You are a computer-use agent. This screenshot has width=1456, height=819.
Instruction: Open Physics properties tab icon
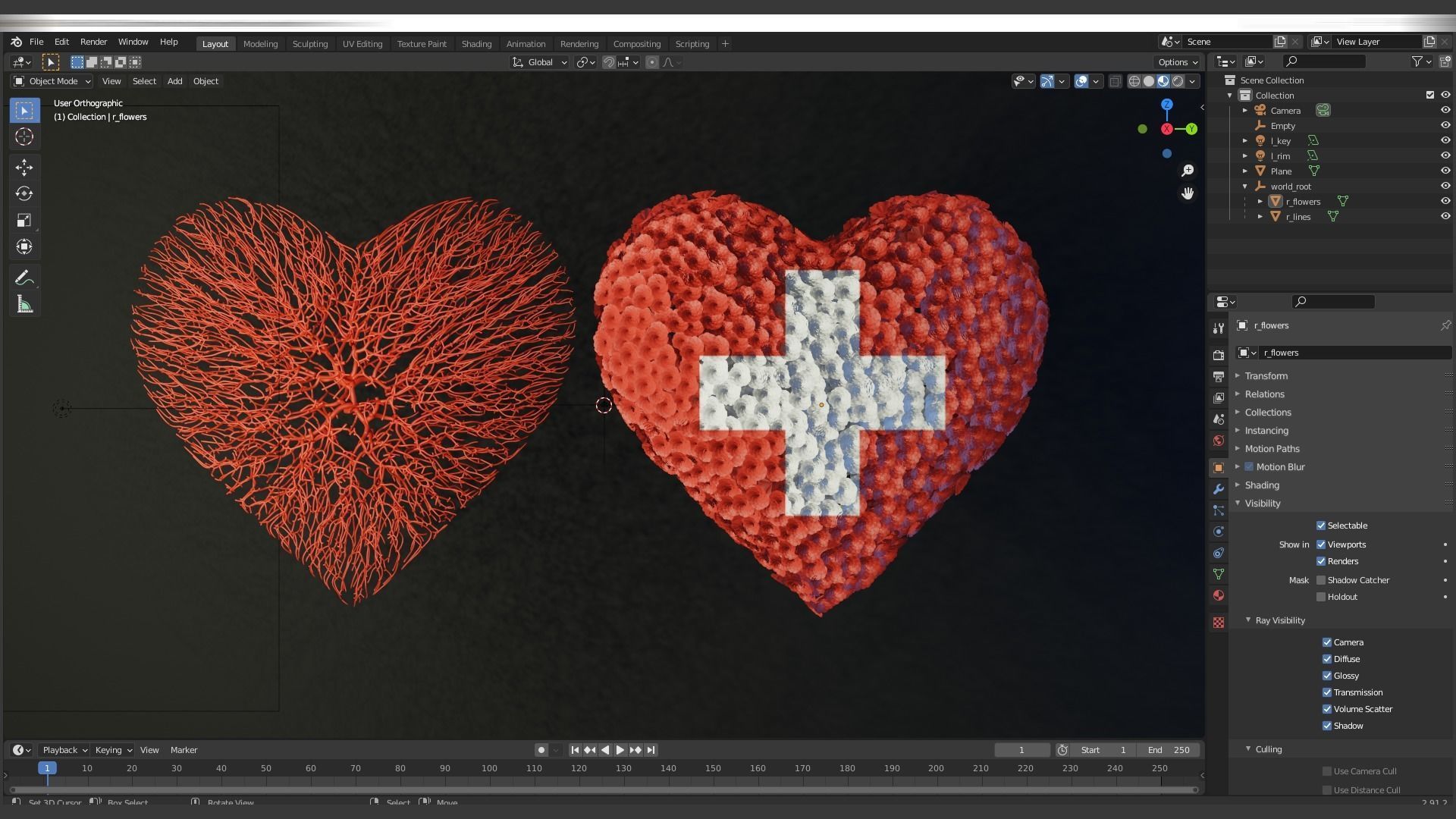[1219, 532]
